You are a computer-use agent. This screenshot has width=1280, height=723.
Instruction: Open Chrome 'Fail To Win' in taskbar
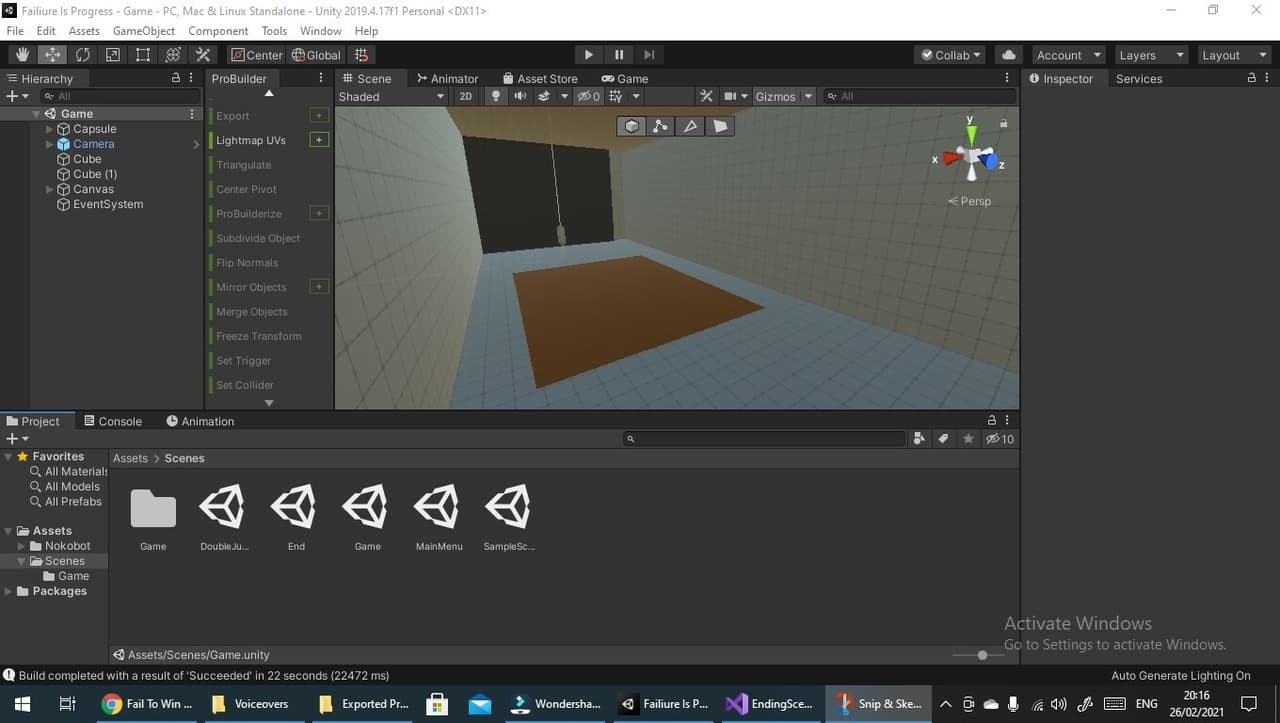(x=148, y=703)
